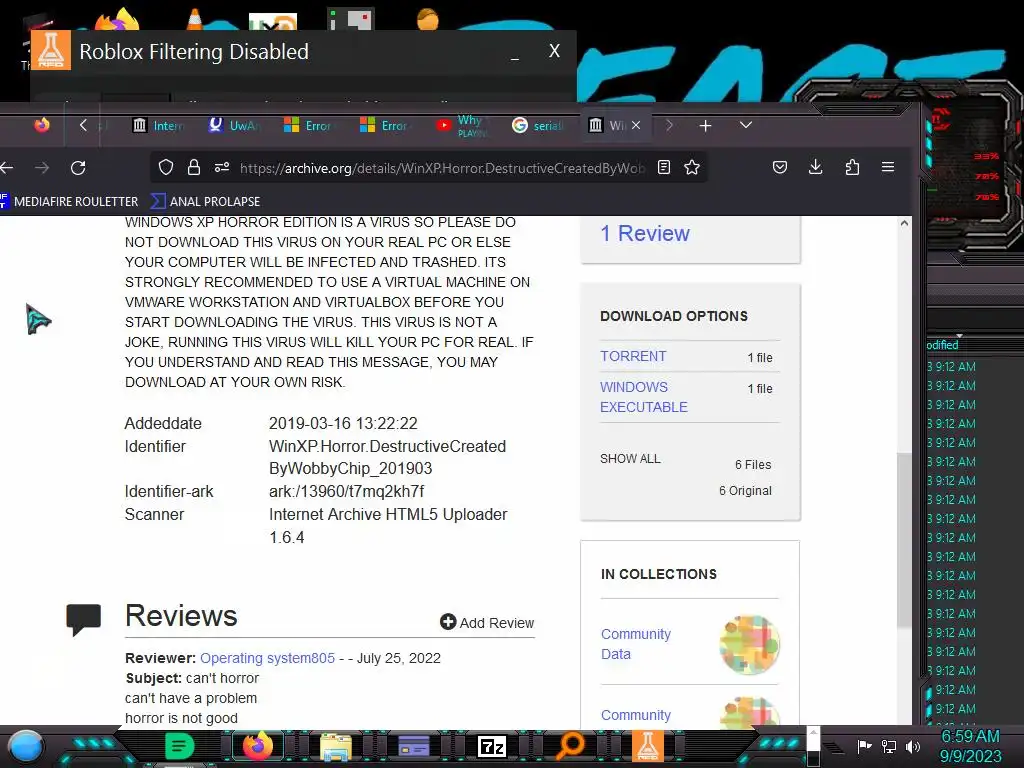Switch to the first Microsoft 'Error' tab
Viewport: 1024px width, 768px height.
(309, 125)
